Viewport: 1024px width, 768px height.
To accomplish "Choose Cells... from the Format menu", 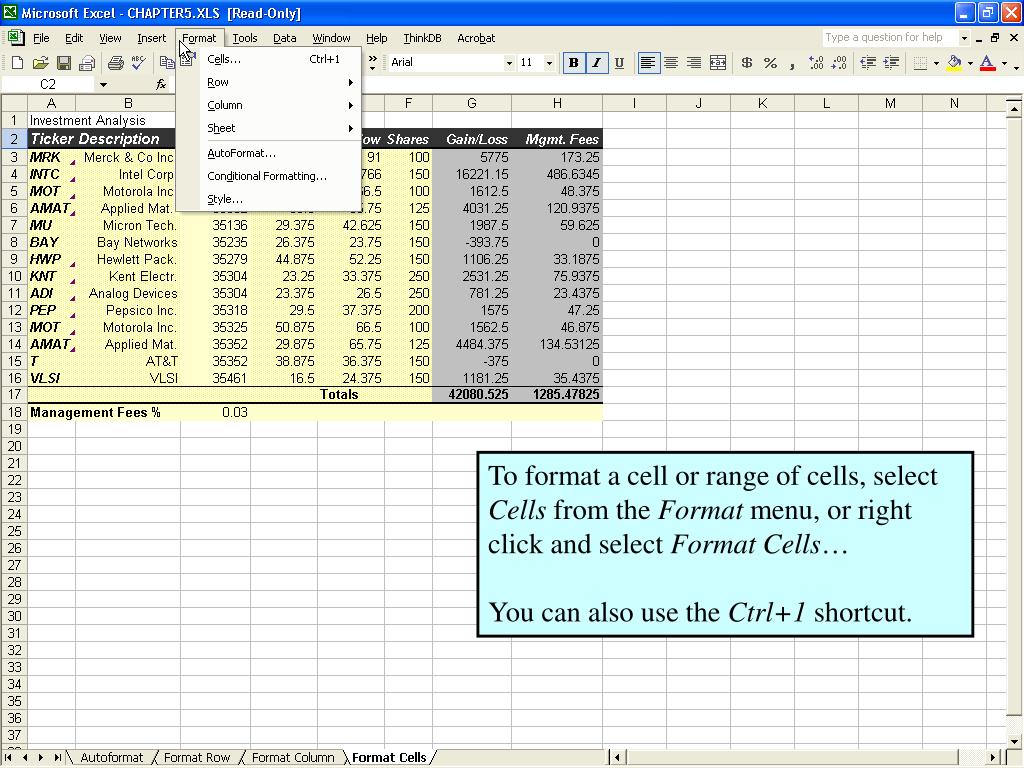I will point(280,59).
